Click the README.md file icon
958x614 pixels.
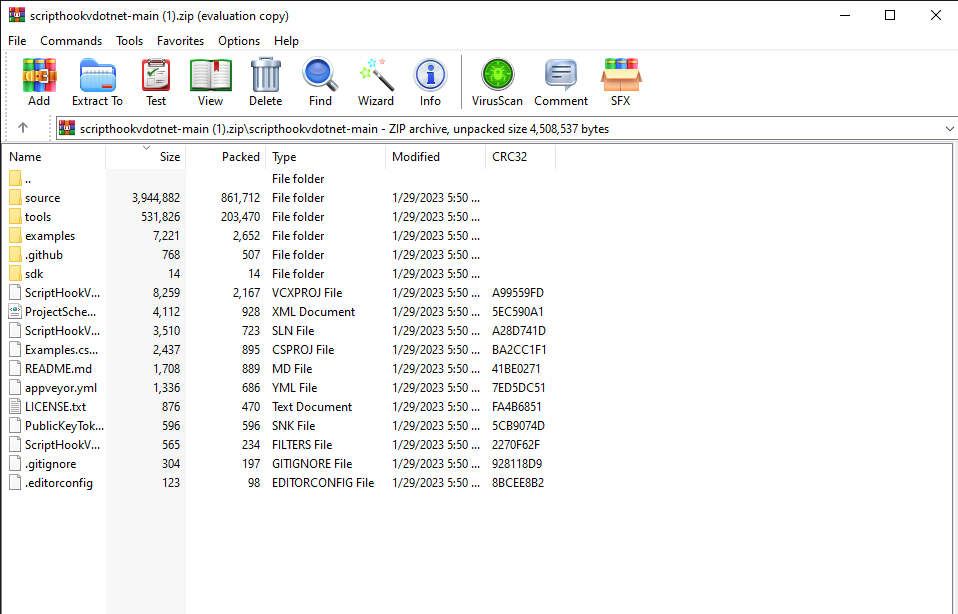pyautogui.click(x=15, y=368)
